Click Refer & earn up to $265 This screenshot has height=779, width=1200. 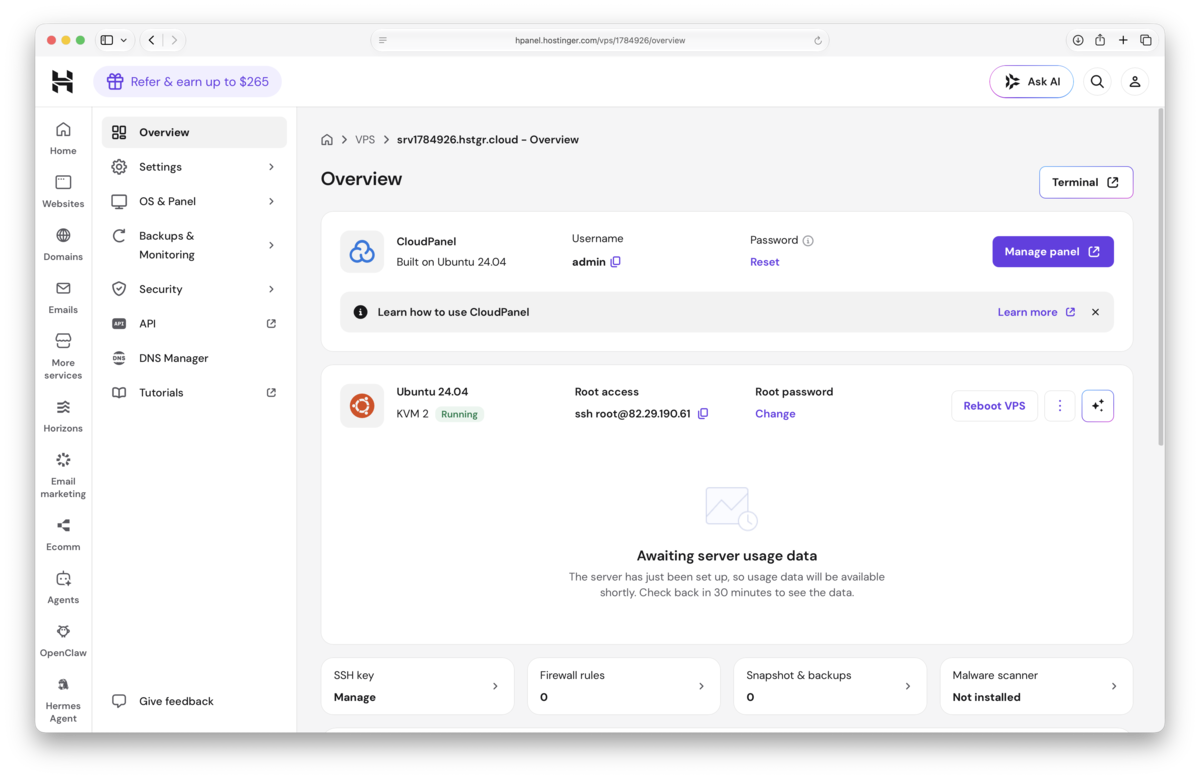pyautogui.click(x=187, y=82)
